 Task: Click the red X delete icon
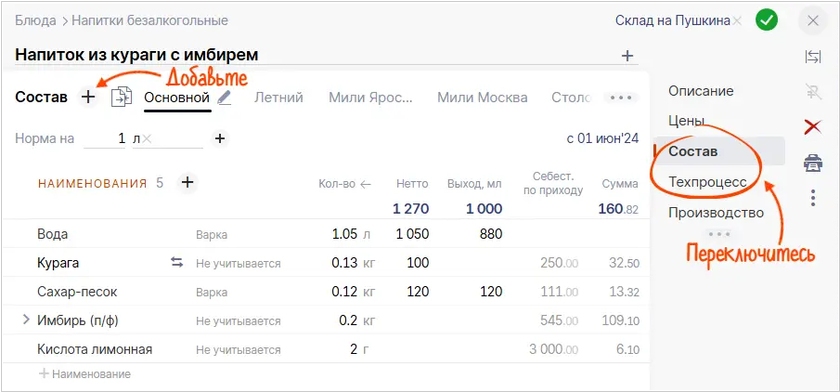(813, 127)
